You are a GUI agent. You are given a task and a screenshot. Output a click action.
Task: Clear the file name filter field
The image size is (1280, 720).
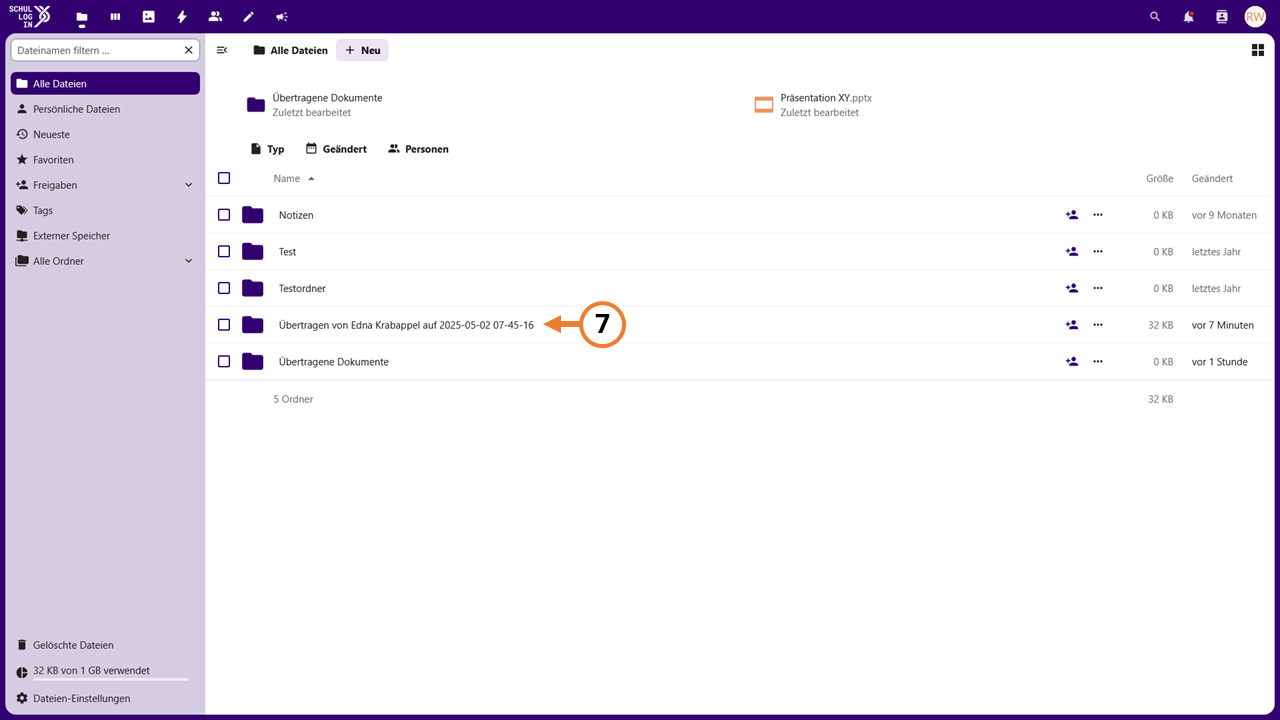pyautogui.click(x=189, y=50)
